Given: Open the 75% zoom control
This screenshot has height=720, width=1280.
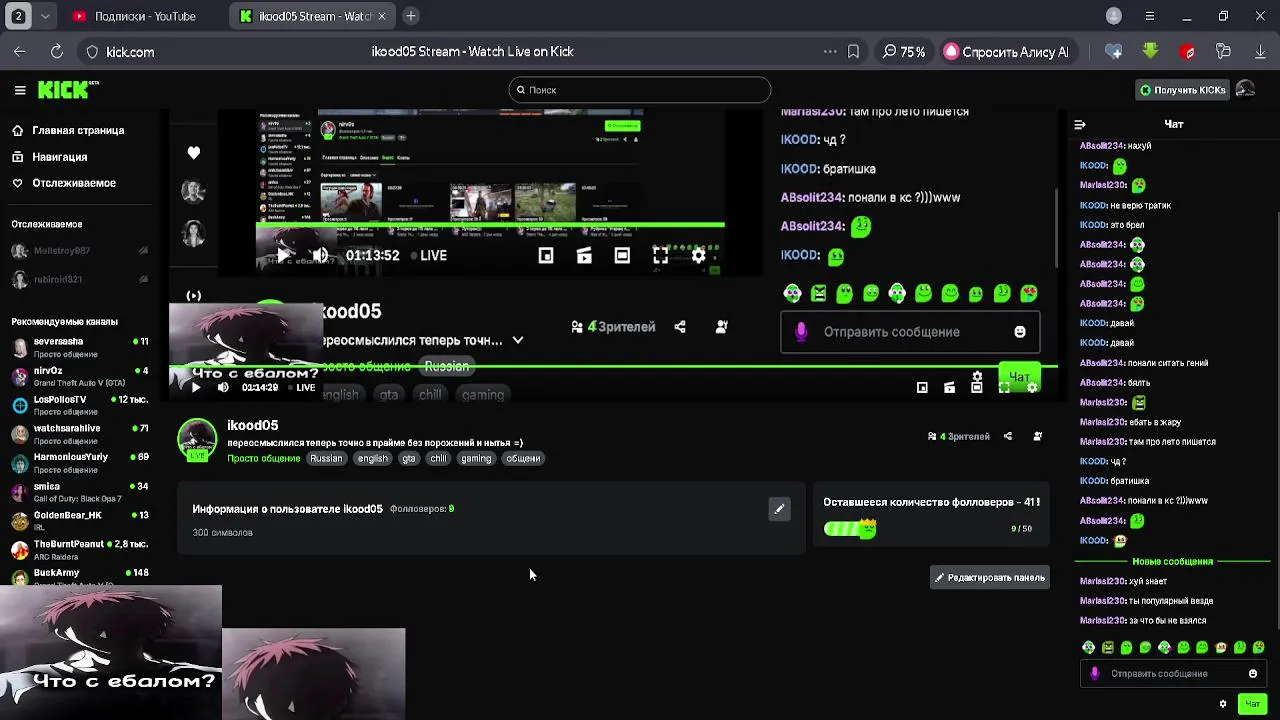Looking at the screenshot, I should [x=903, y=52].
